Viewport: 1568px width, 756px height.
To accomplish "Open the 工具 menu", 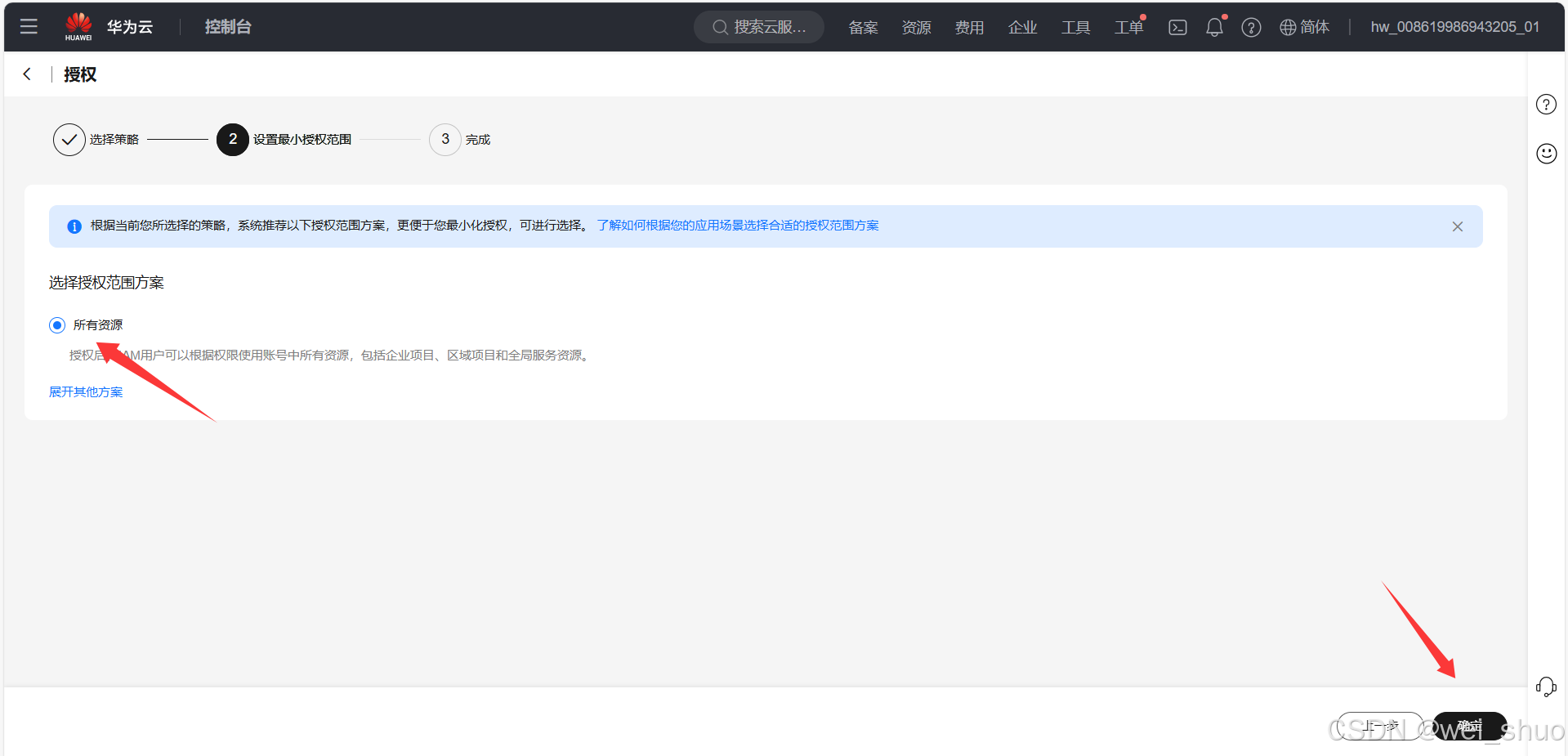I will (x=1075, y=27).
